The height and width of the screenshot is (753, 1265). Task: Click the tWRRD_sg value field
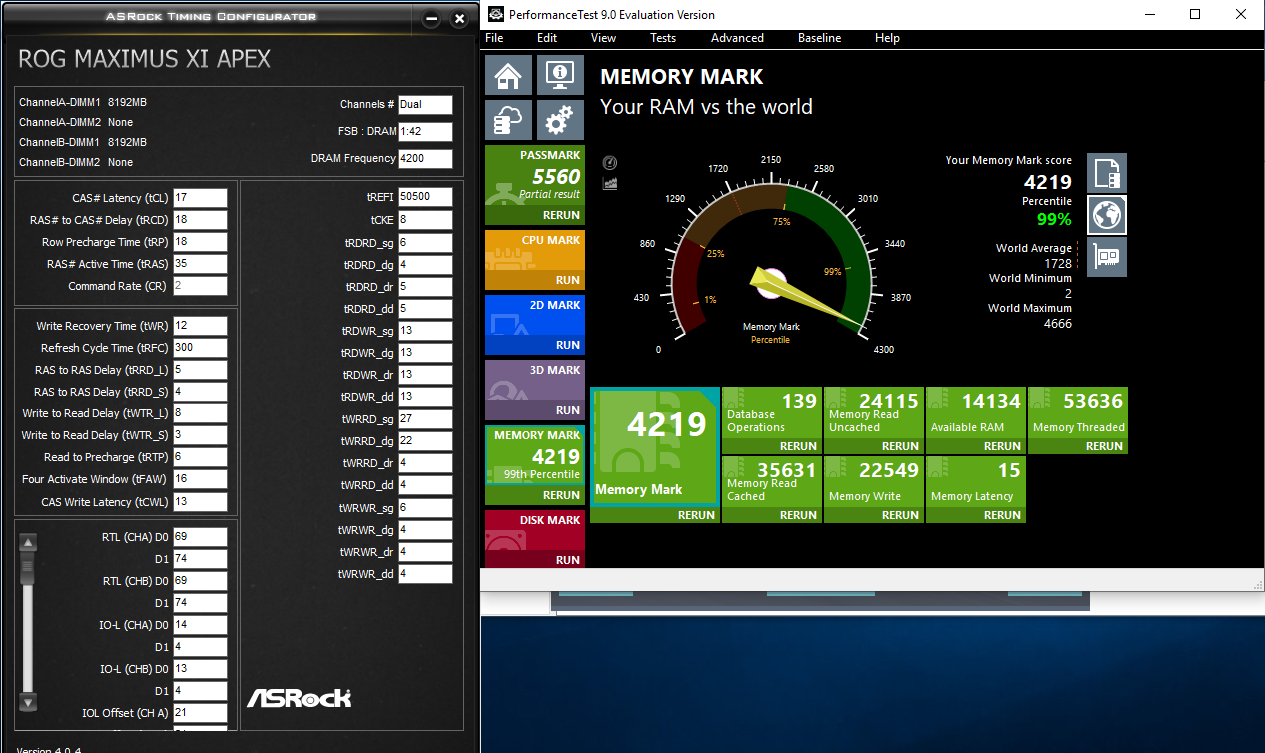point(425,419)
